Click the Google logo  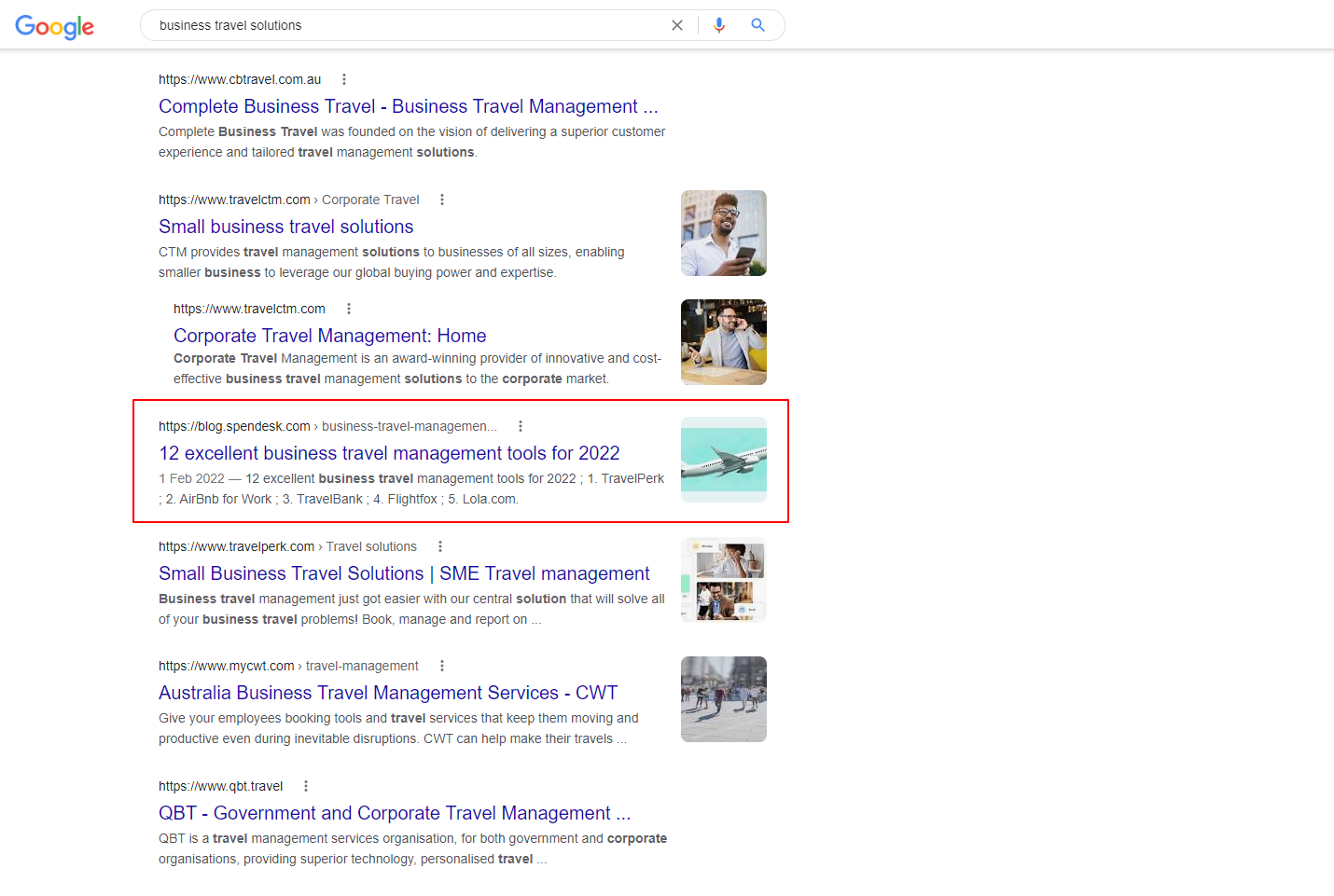pyautogui.click(x=55, y=26)
